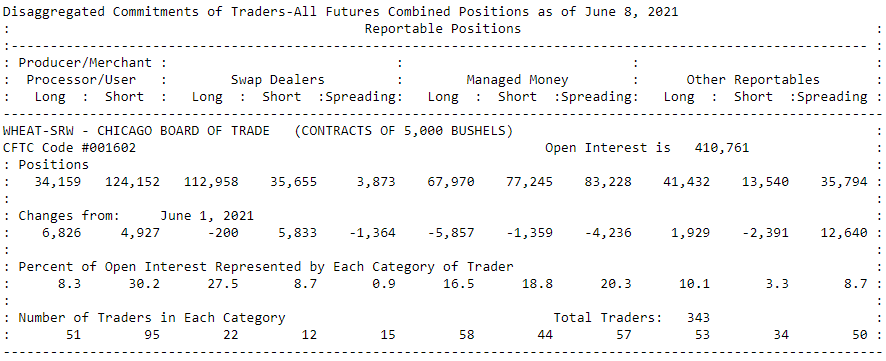886x361 pixels.
Task: Click the report title dated June 8, 2021
Action: coord(341,12)
